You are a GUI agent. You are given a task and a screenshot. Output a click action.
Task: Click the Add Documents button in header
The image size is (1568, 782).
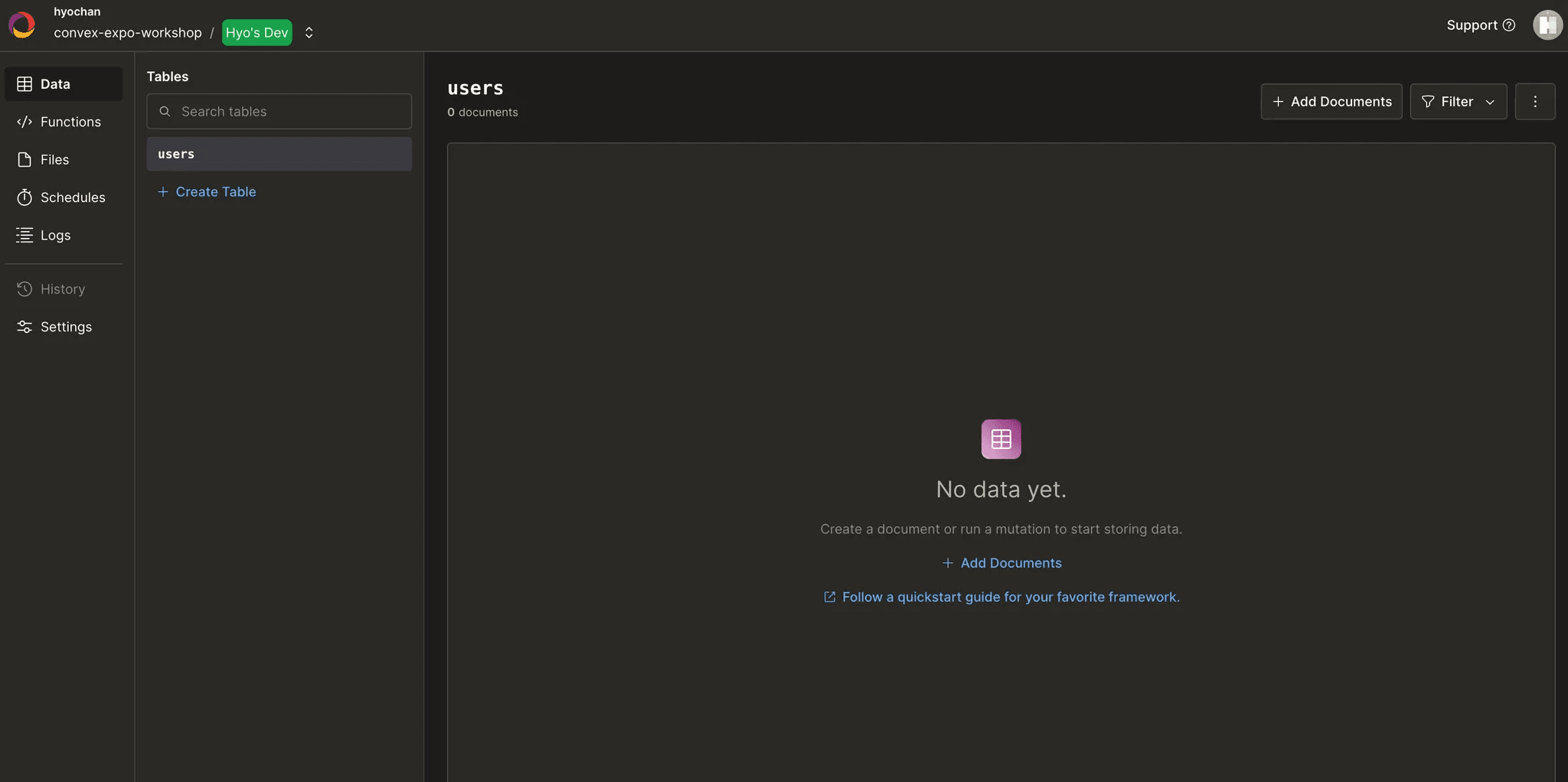click(x=1331, y=102)
